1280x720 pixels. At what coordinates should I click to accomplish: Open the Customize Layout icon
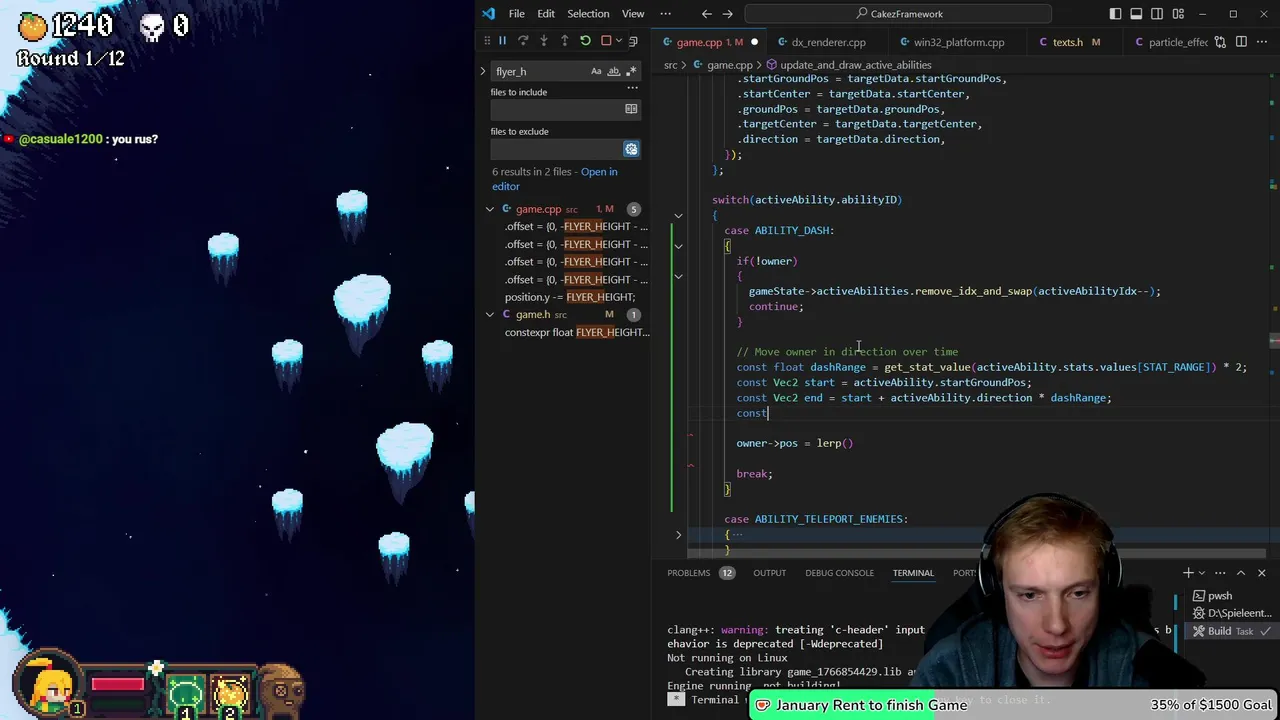[1178, 14]
